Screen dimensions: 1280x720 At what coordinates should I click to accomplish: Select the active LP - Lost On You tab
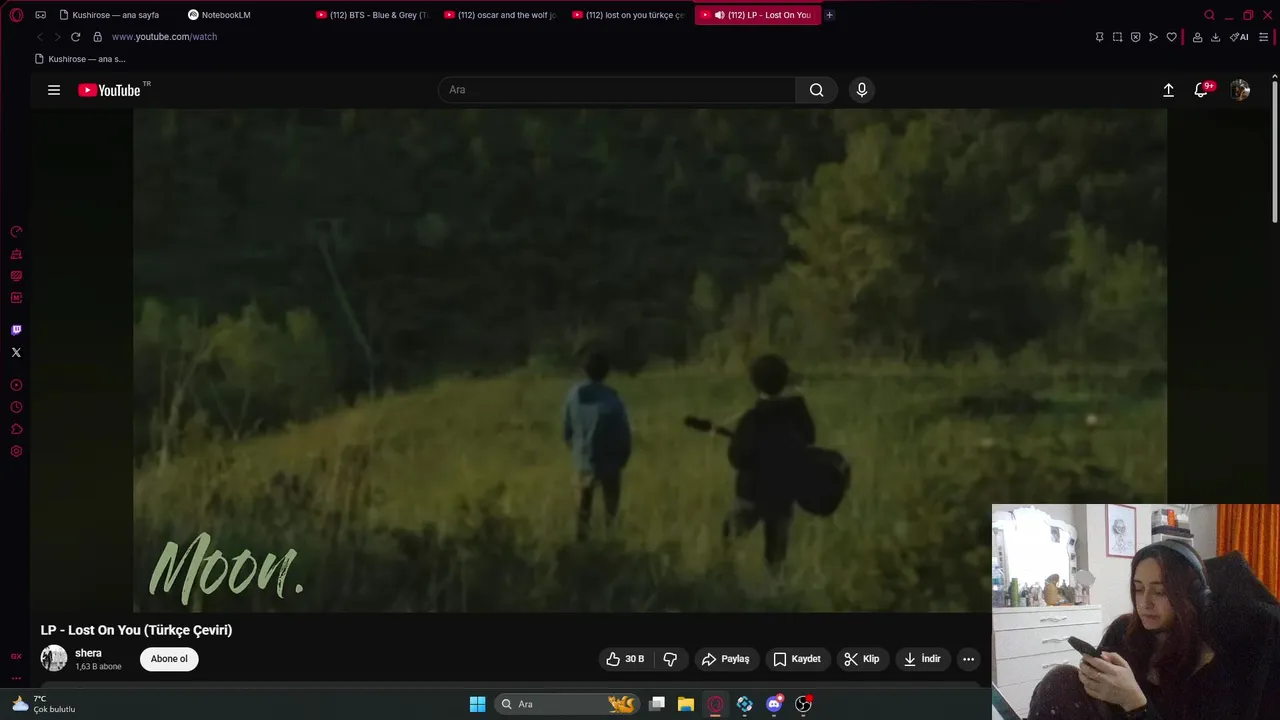click(758, 15)
